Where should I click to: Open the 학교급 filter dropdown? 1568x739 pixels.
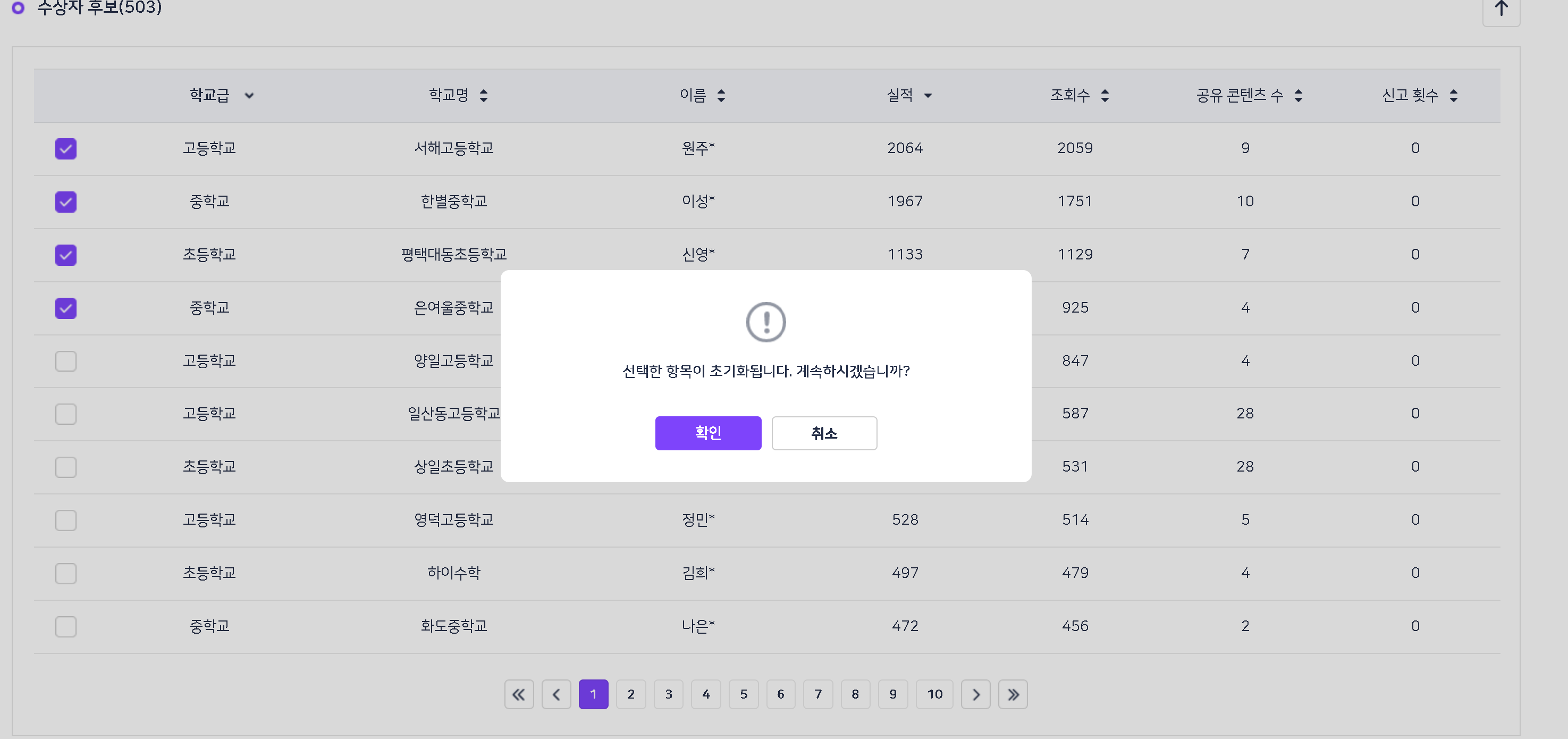[249, 96]
